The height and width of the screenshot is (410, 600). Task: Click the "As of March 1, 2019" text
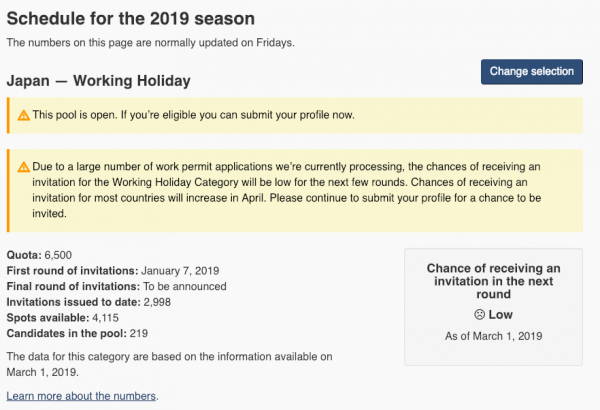point(493,336)
